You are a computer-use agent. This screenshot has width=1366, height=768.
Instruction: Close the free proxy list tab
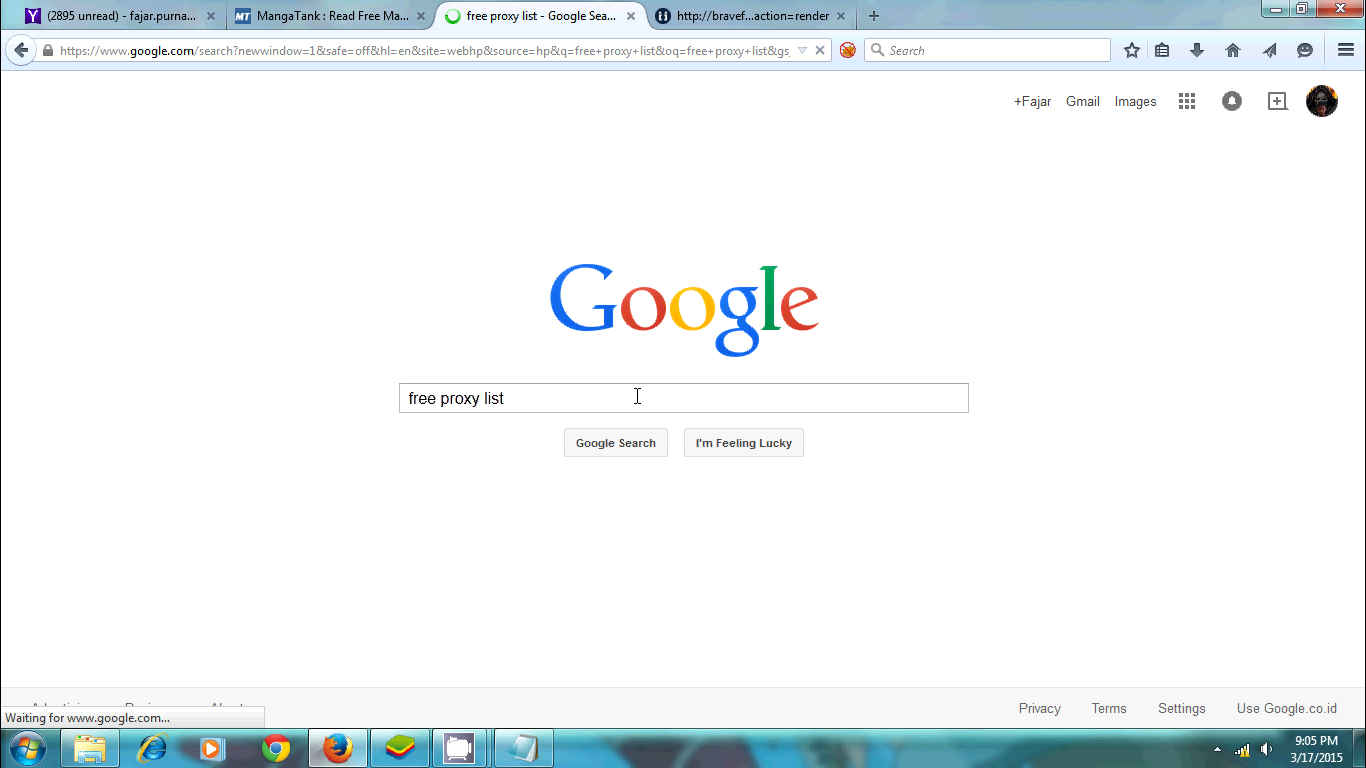[631, 16]
